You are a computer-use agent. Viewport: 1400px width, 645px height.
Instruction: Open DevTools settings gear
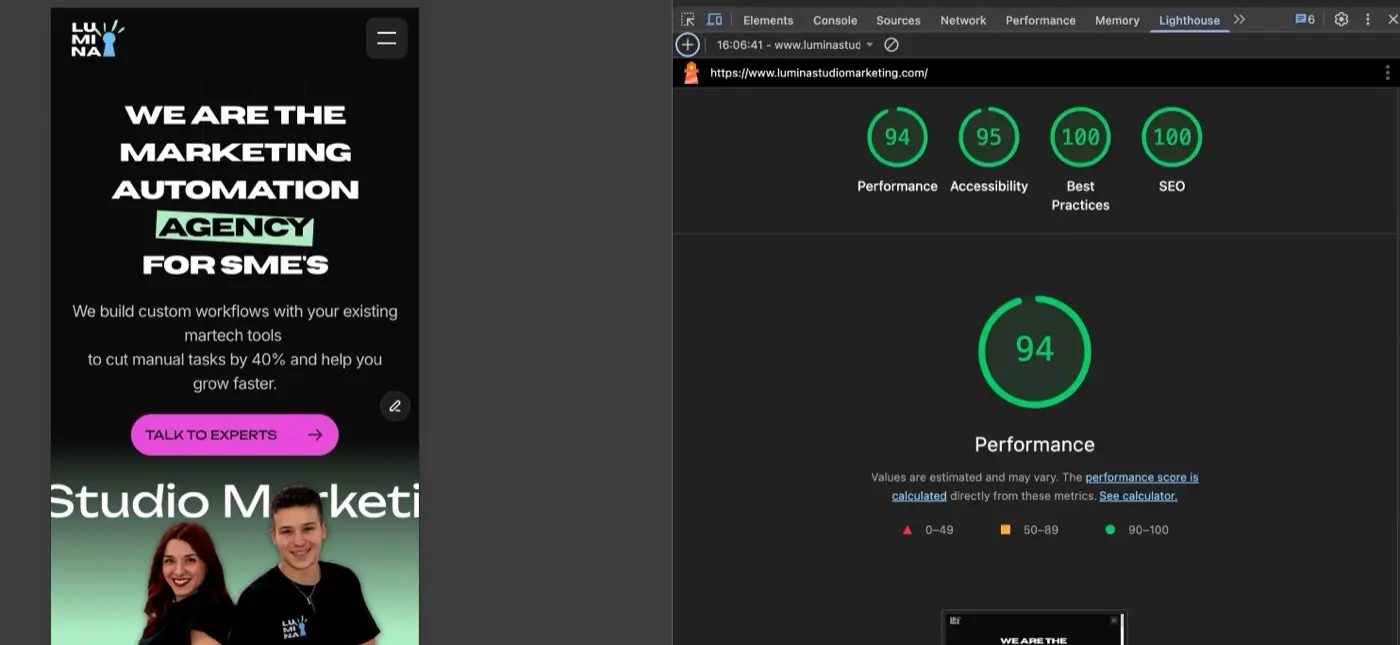click(x=1342, y=19)
